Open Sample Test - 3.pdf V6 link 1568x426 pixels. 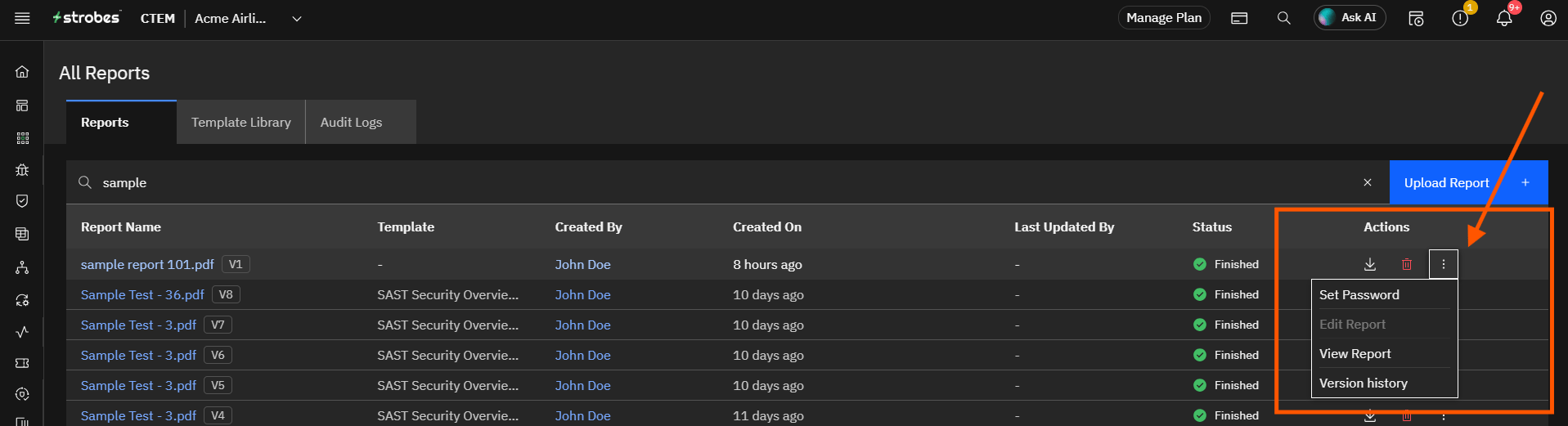point(138,355)
